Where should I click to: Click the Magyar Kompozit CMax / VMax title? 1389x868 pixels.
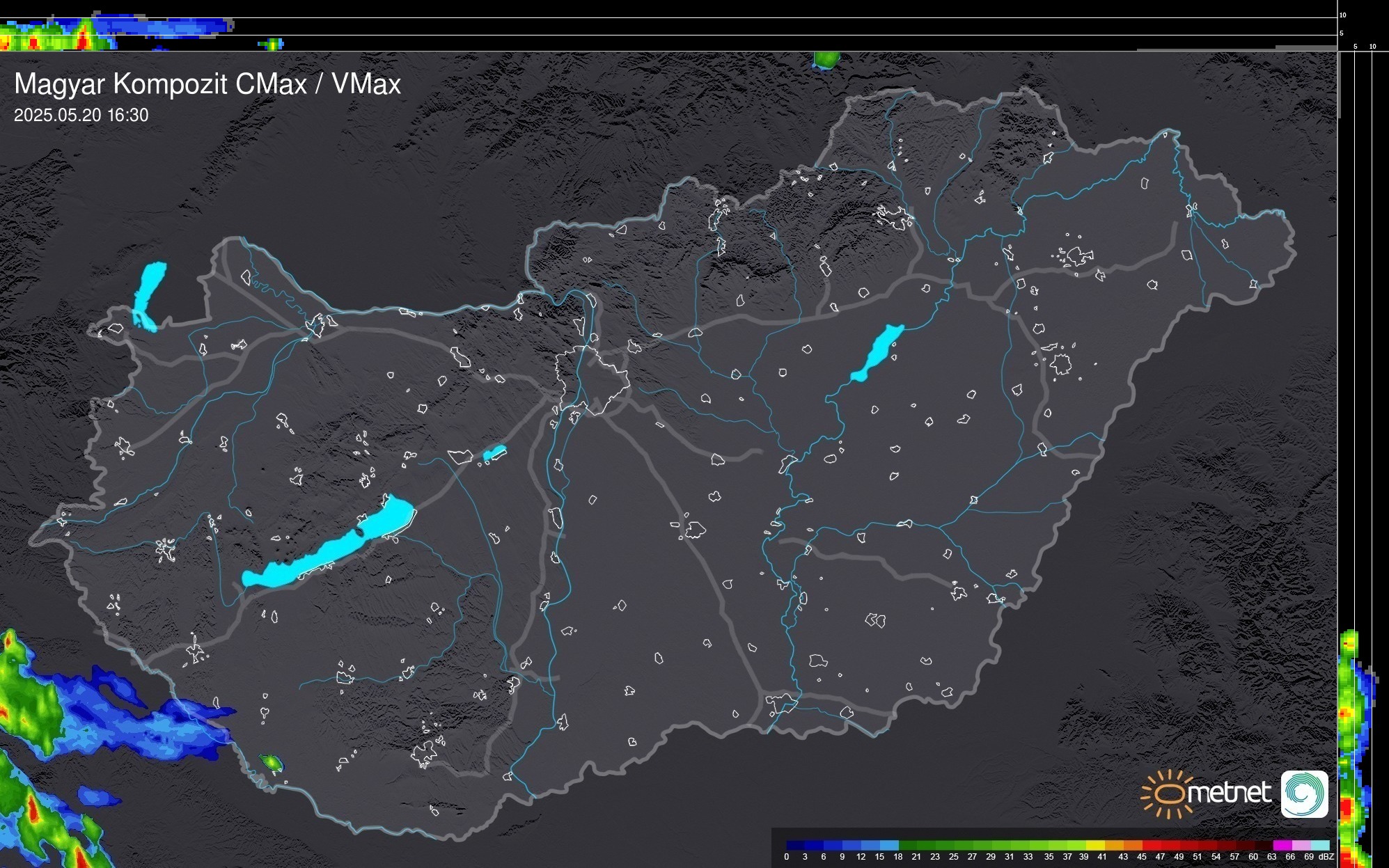tap(207, 84)
